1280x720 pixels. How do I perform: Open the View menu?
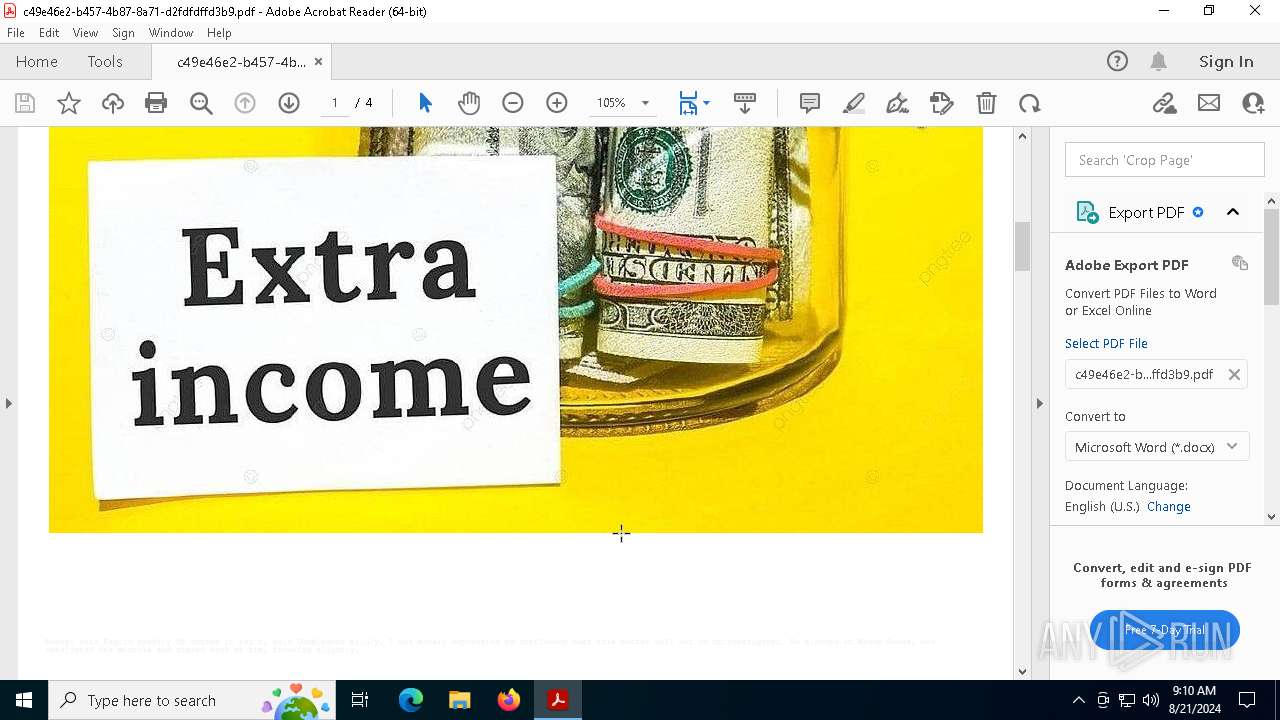86,33
